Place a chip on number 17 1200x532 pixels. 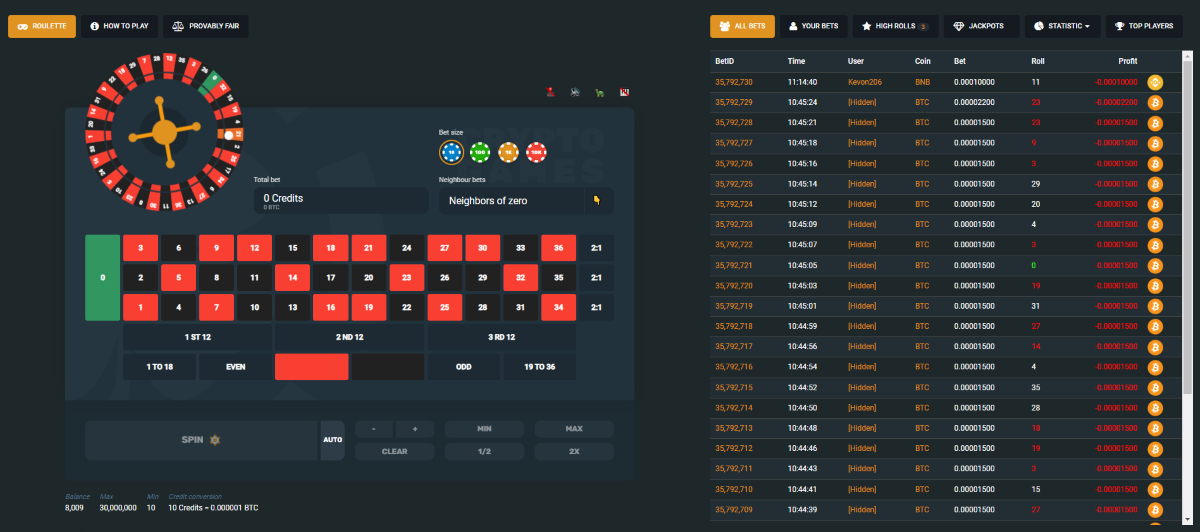point(331,278)
